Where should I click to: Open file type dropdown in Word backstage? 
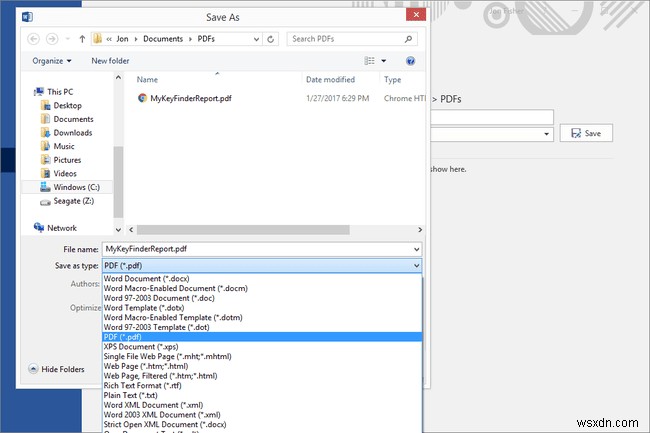point(546,134)
